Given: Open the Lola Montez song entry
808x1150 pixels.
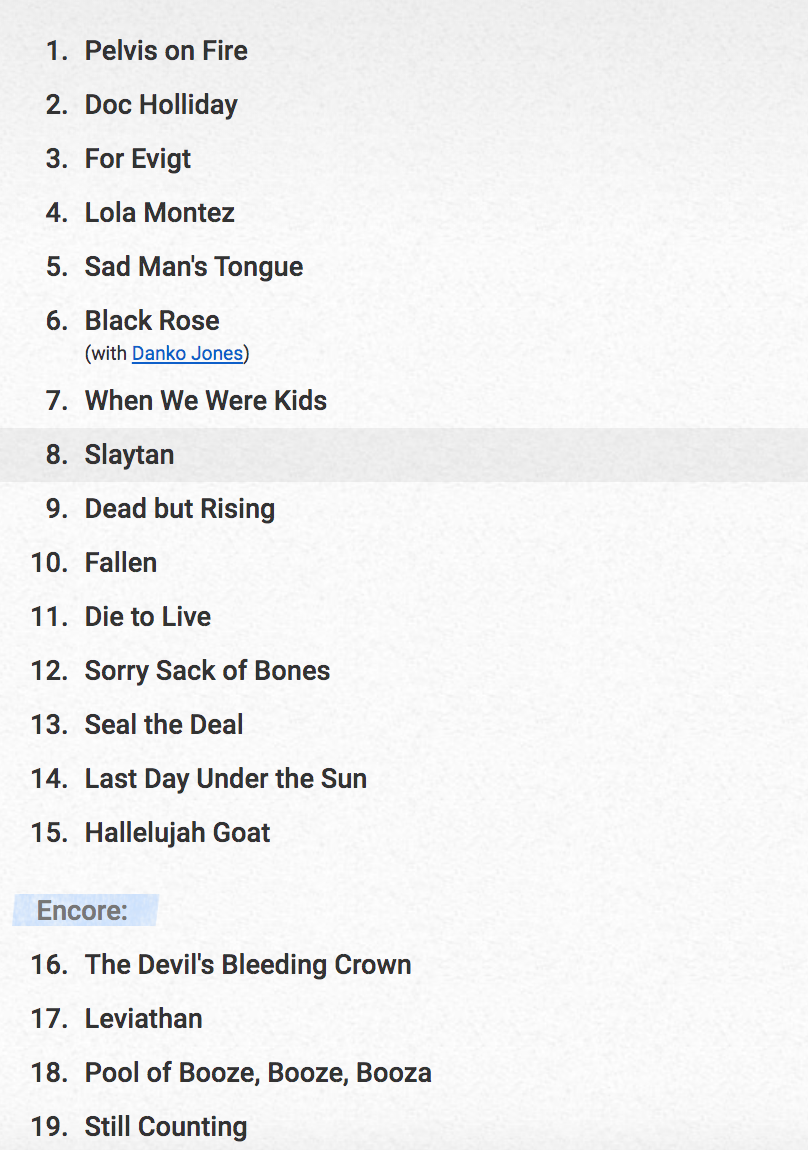Looking at the screenshot, I should click(x=160, y=213).
